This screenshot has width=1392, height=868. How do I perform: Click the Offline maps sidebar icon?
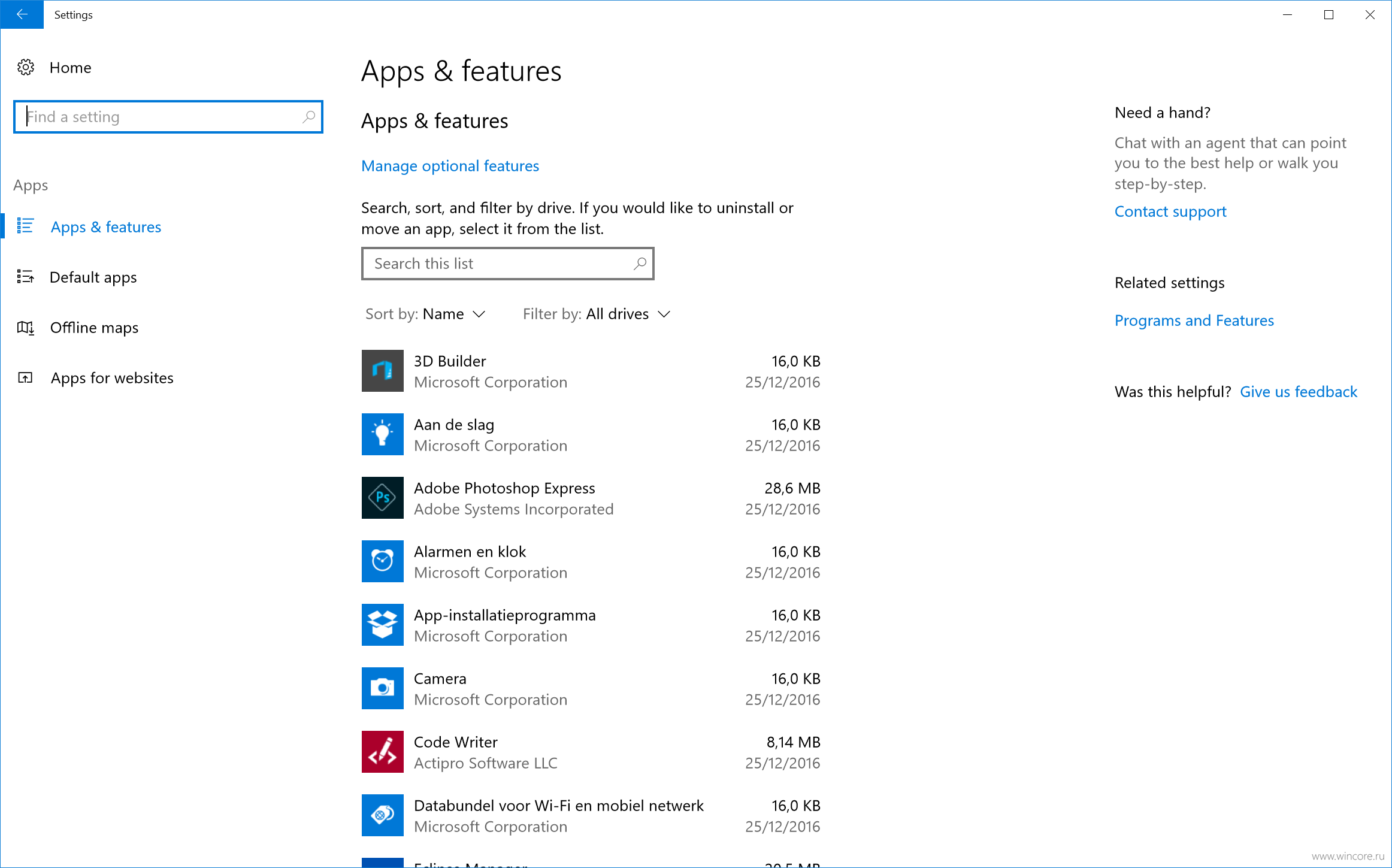(x=25, y=327)
